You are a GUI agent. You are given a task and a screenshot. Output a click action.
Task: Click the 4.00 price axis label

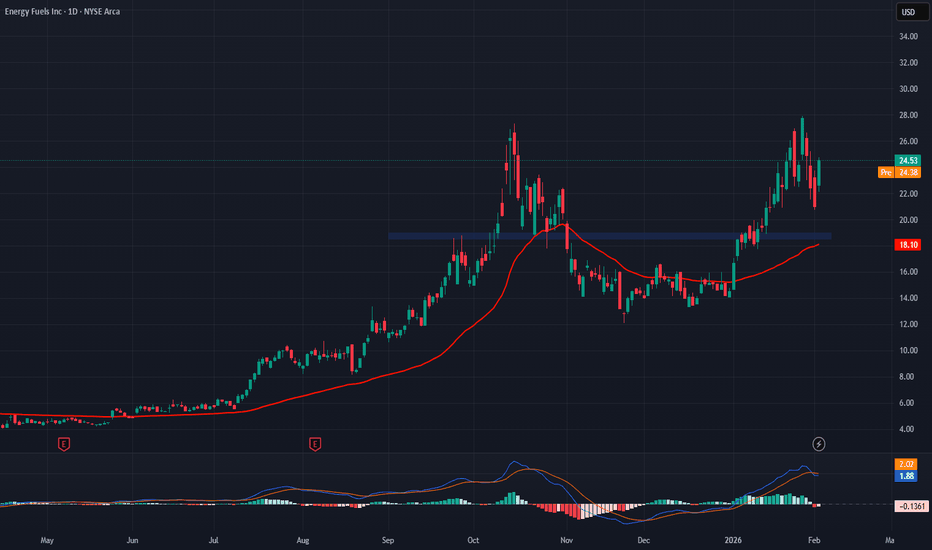906,429
